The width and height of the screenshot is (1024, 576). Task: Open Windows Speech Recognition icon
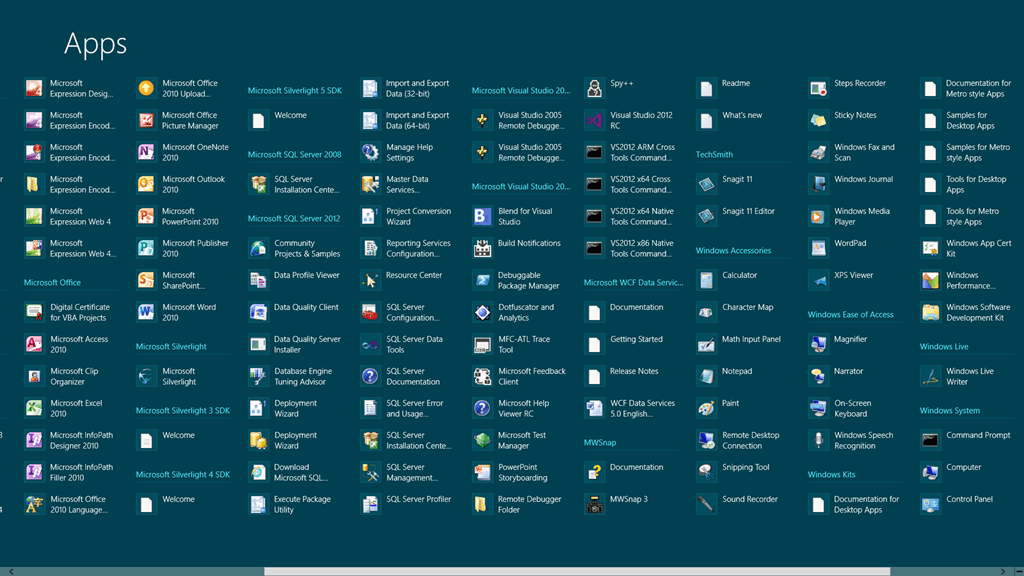(818, 440)
